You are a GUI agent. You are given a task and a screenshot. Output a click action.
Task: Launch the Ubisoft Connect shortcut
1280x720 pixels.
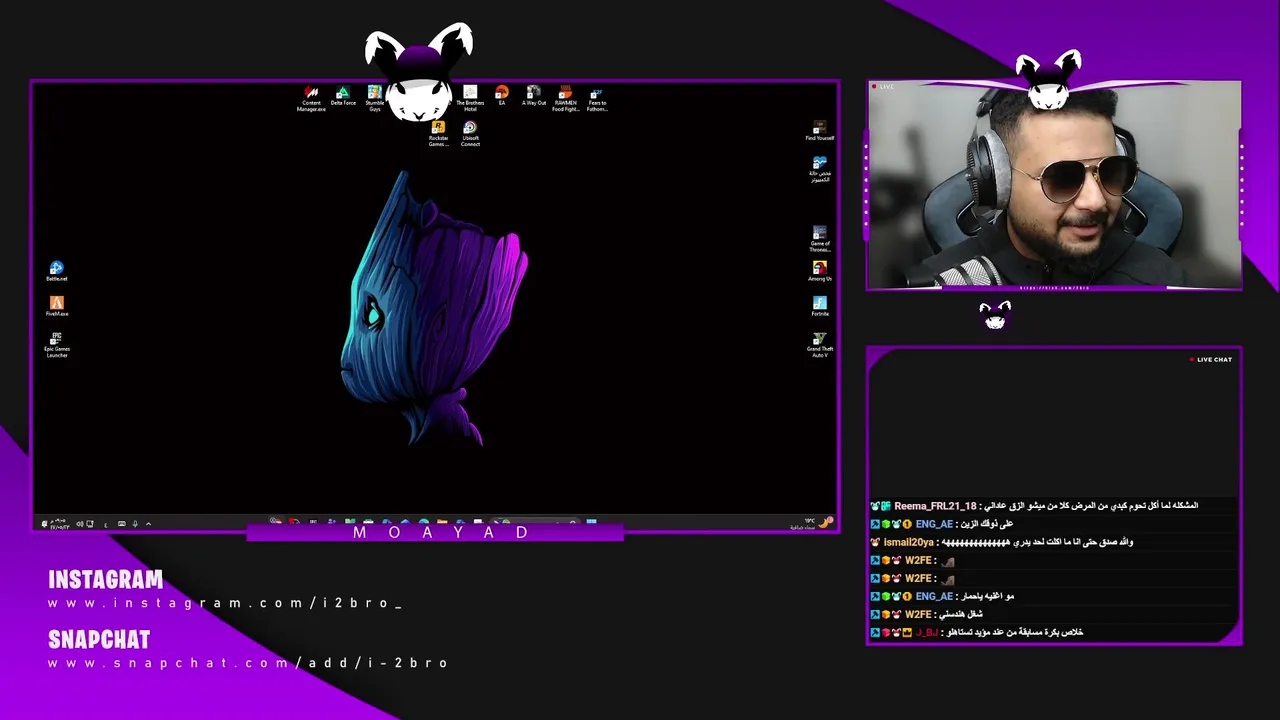tap(470, 134)
